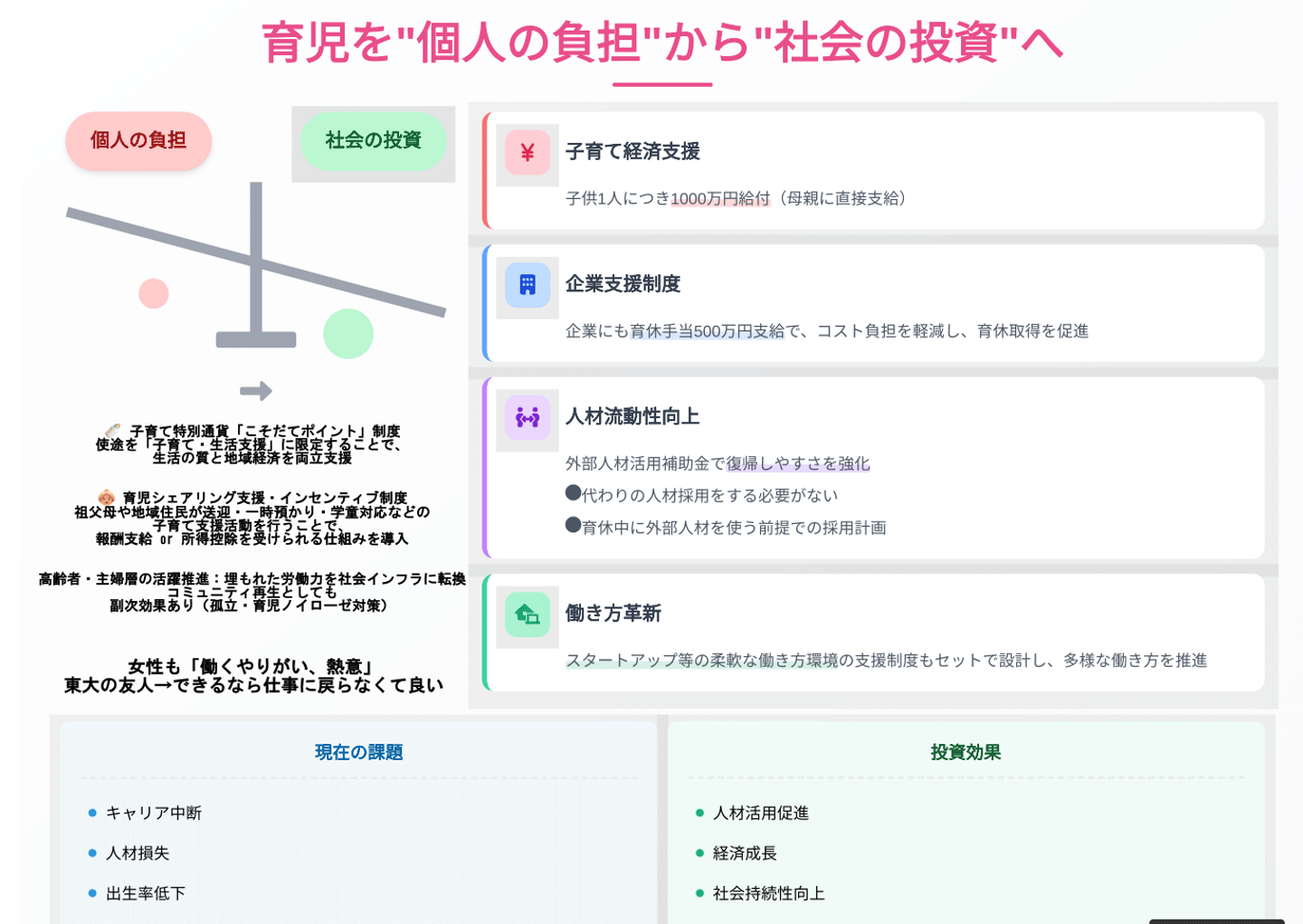Select the pink circle on the balance scale
Image resolution: width=1303 pixels, height=924 pixels.
[x=154, y=293]
